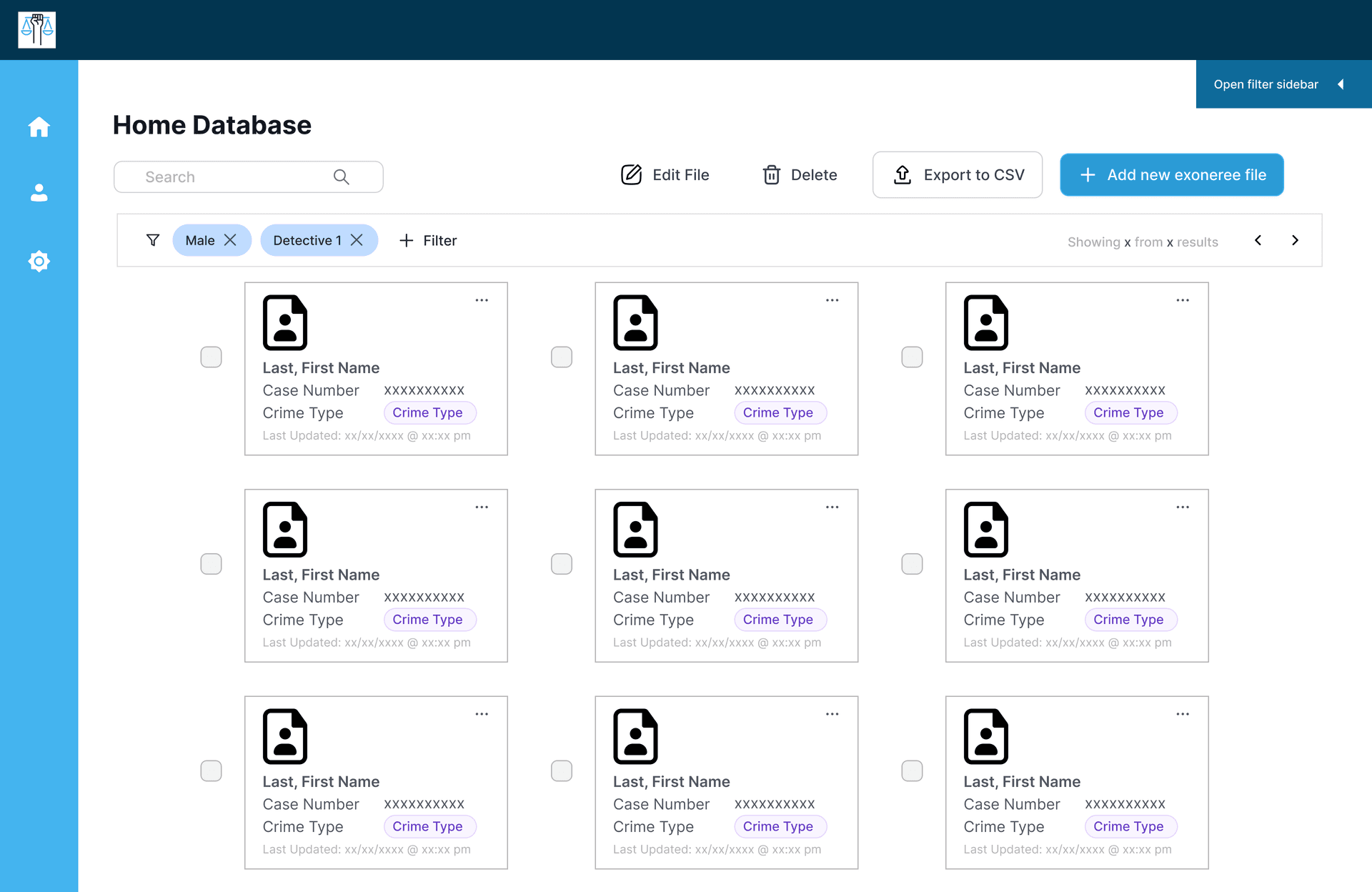Click Export to CSV button
1372x892 pixels.
[x=957, y=175]
